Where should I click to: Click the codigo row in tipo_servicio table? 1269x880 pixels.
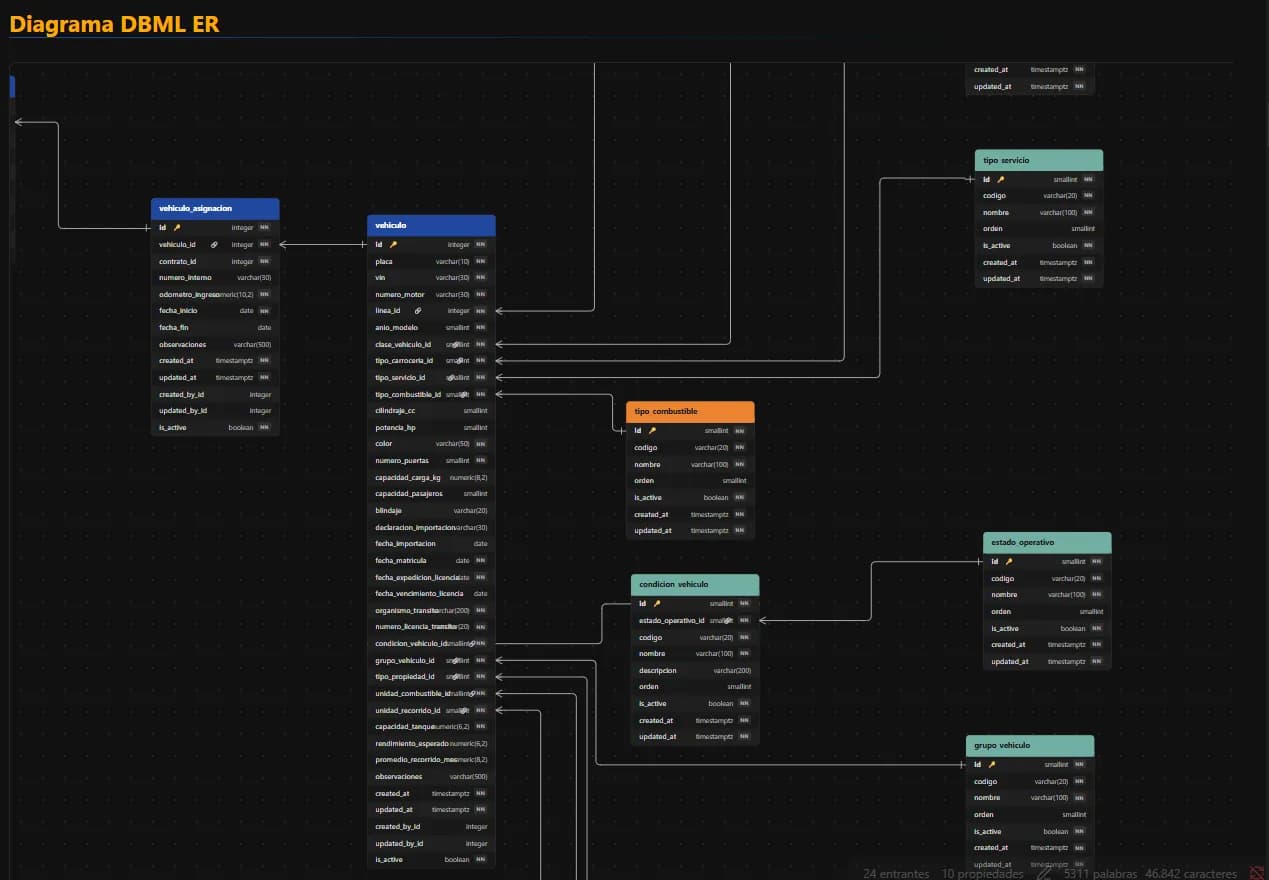[x=1039, y=196]
